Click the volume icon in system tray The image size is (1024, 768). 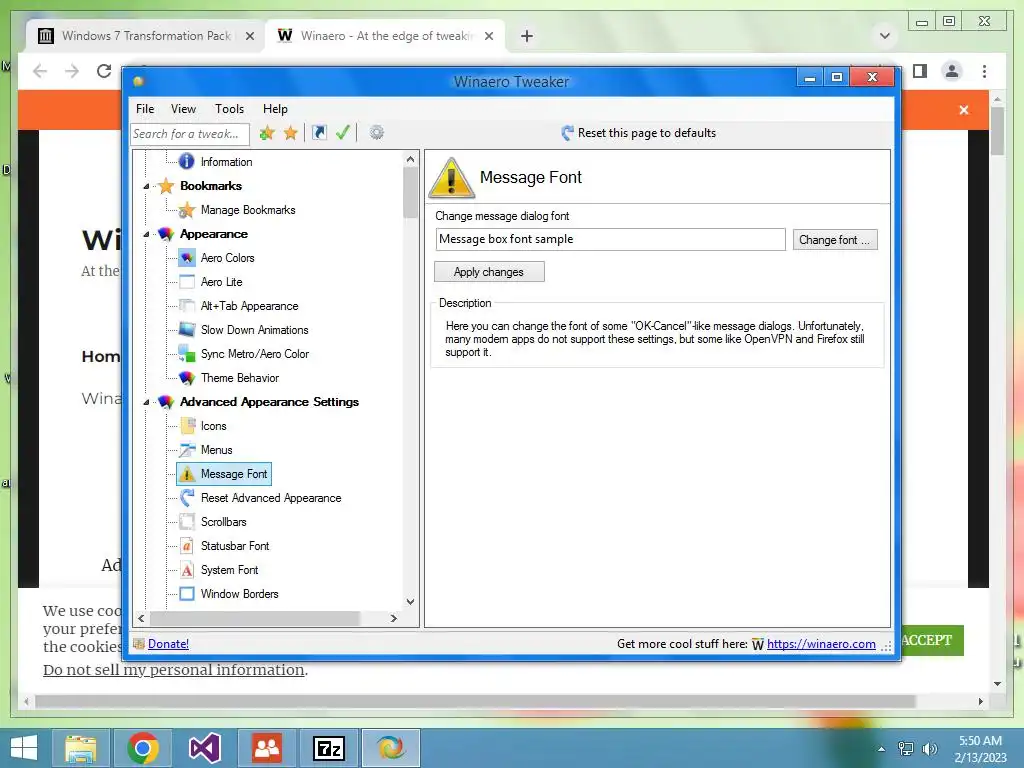(929, 749)
